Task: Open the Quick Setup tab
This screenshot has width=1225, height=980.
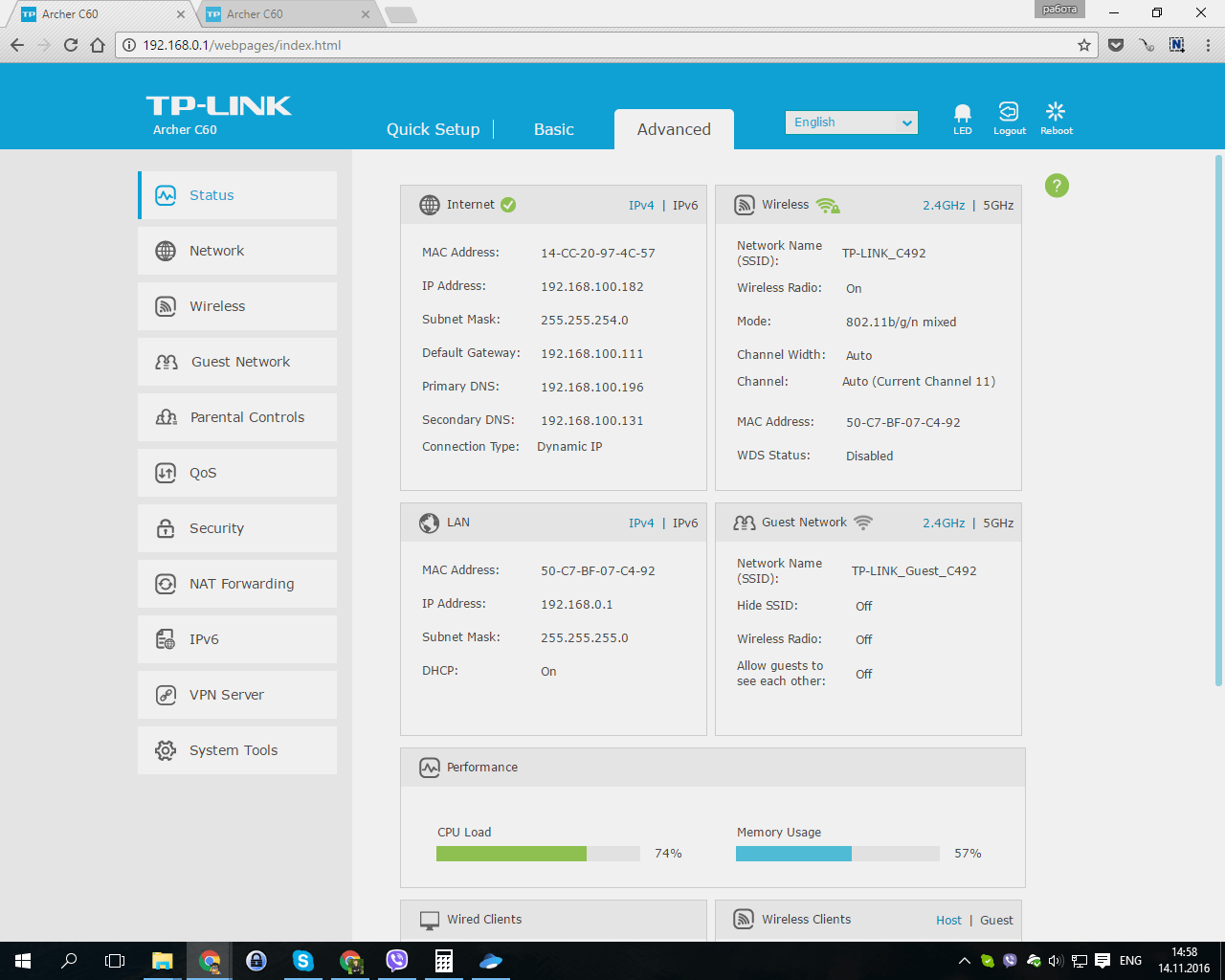Action: [433, 130]
